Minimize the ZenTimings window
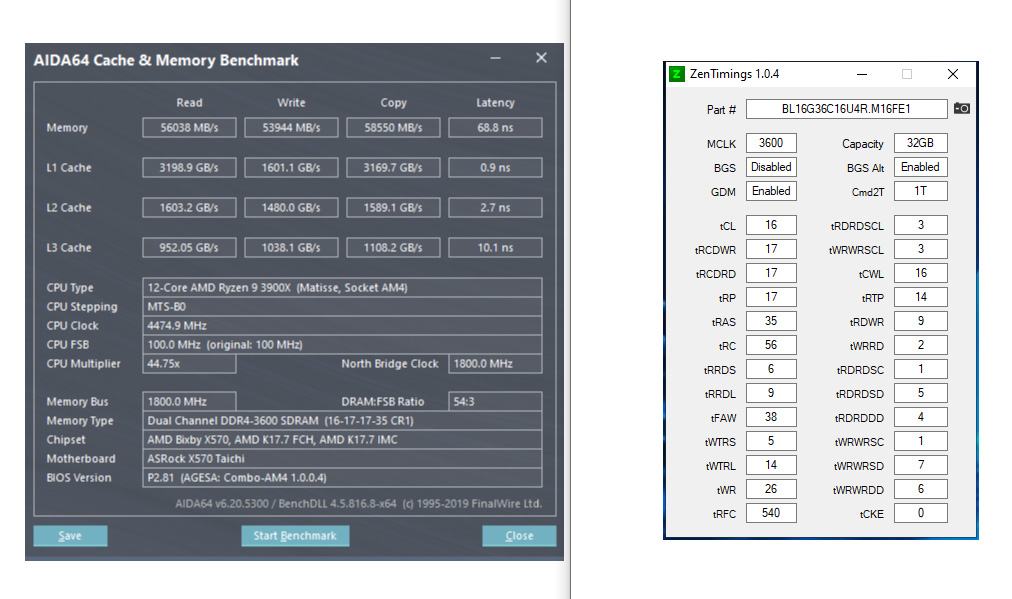 pos(862,74)
